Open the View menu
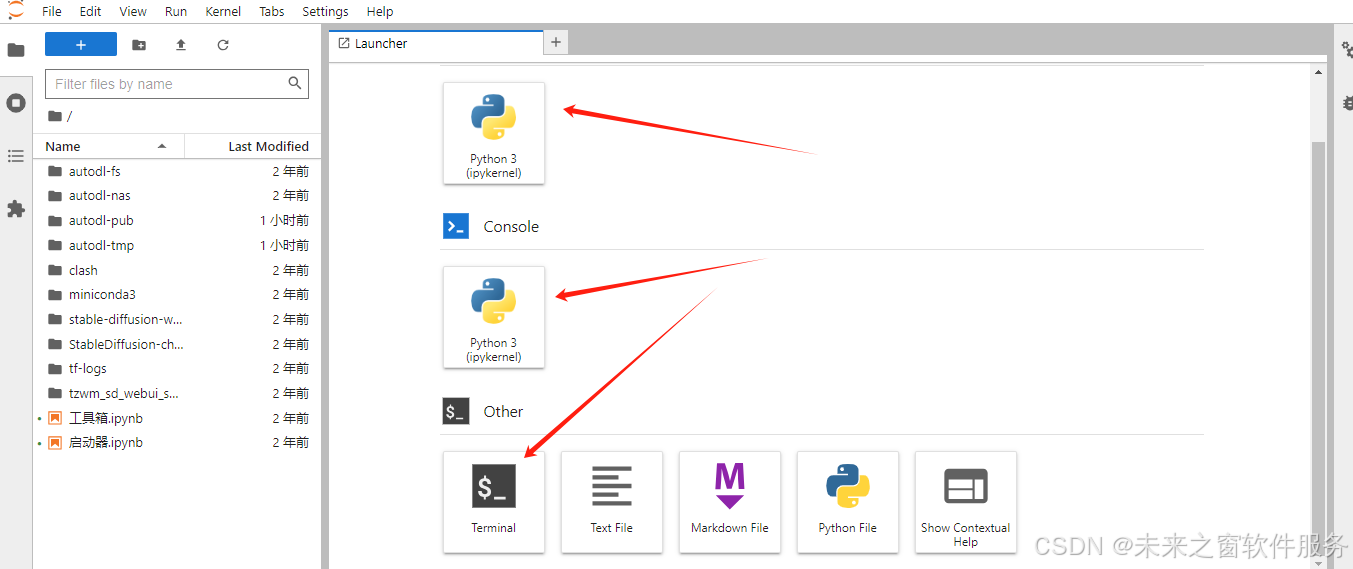Screen dimensions: 1353x569 pos(133,12)
